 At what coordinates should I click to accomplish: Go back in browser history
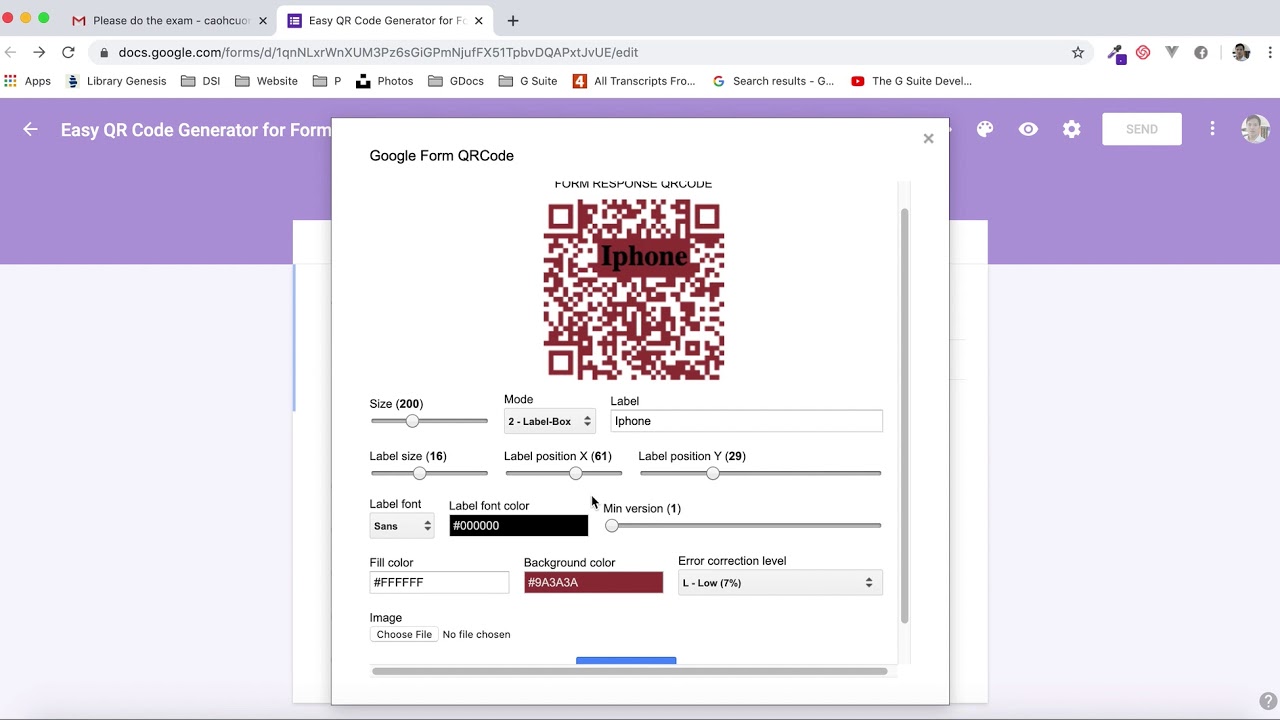click(10, 52)
